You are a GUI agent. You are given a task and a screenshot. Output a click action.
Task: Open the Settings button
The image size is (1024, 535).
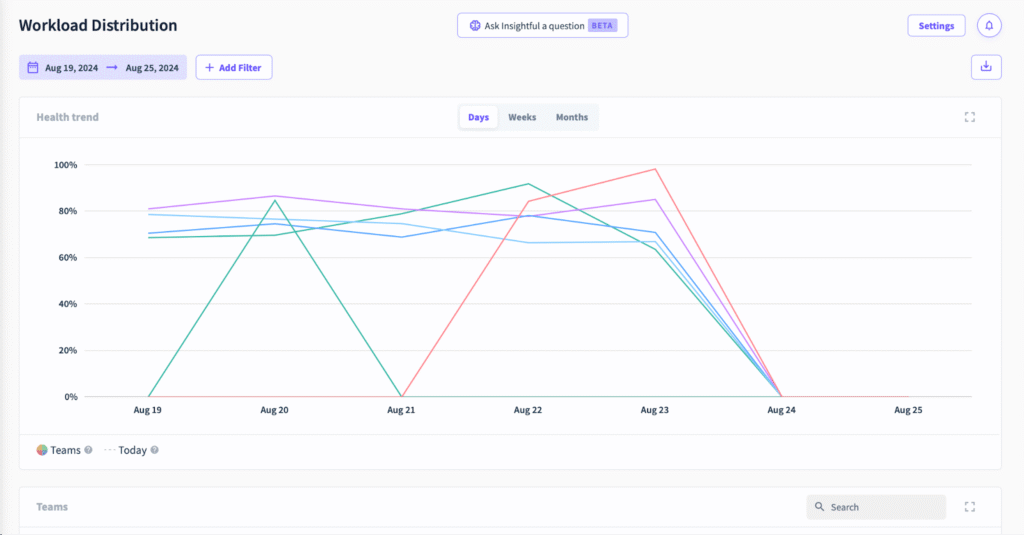936,26
